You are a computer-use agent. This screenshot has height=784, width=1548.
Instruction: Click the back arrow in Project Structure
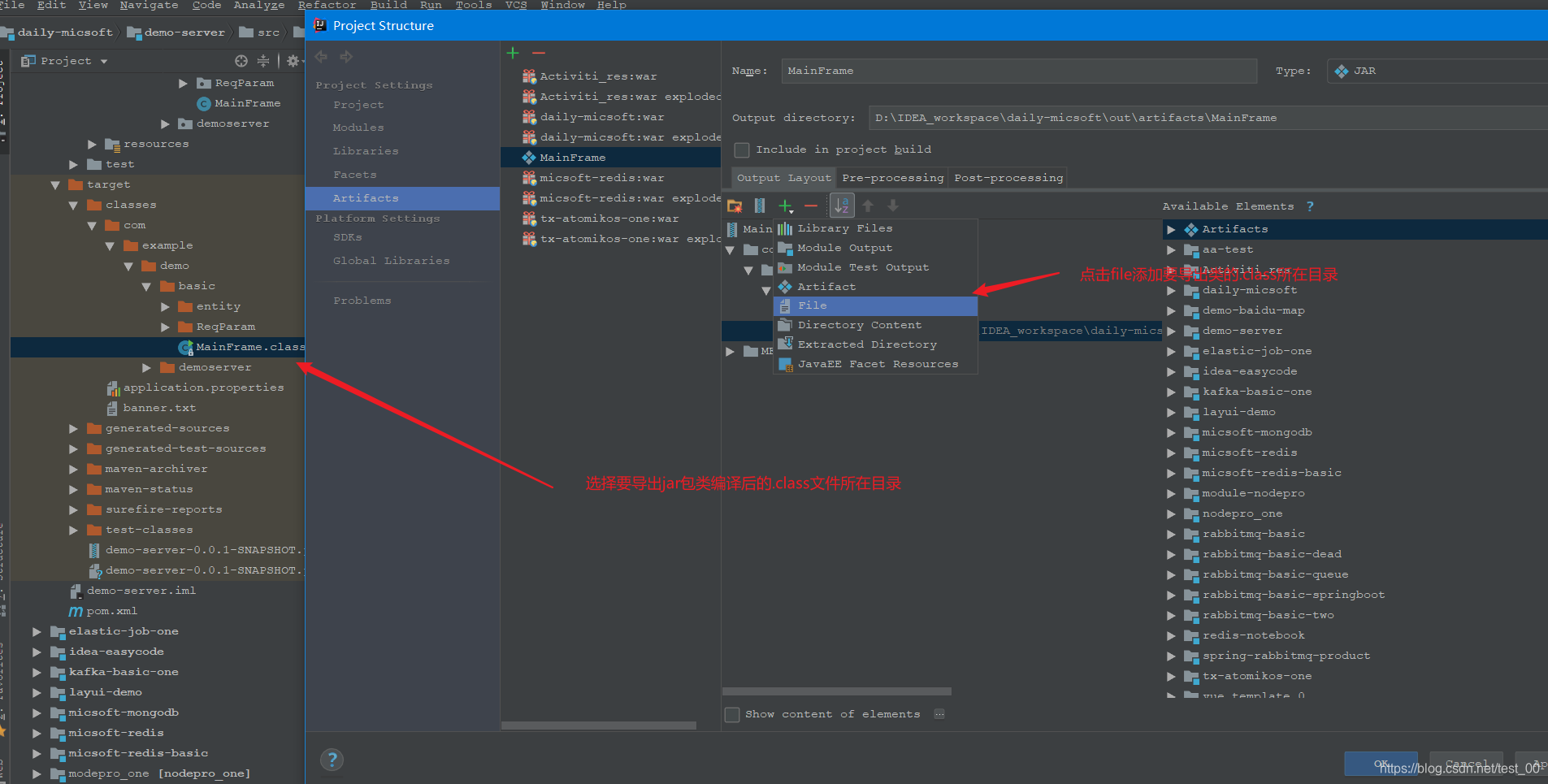pyautogui.click(x=321, y=57)
